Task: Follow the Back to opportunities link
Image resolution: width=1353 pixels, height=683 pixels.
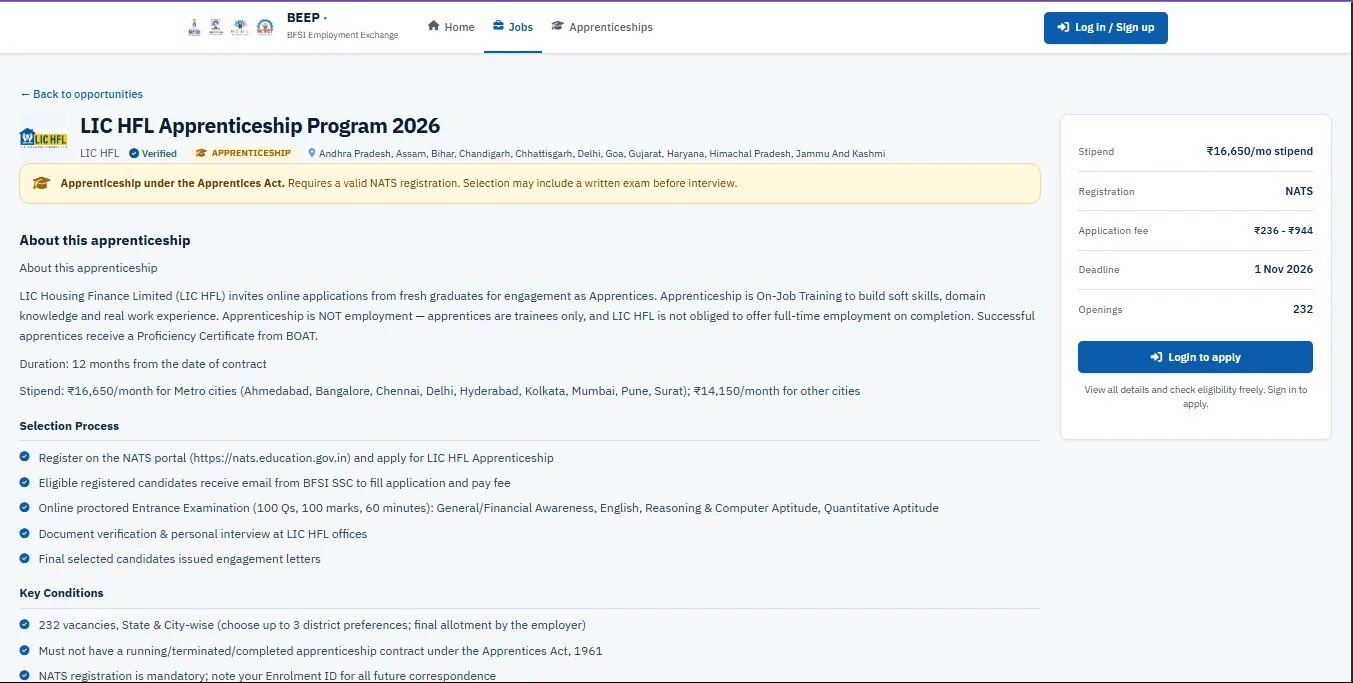Action: (82, 94)
